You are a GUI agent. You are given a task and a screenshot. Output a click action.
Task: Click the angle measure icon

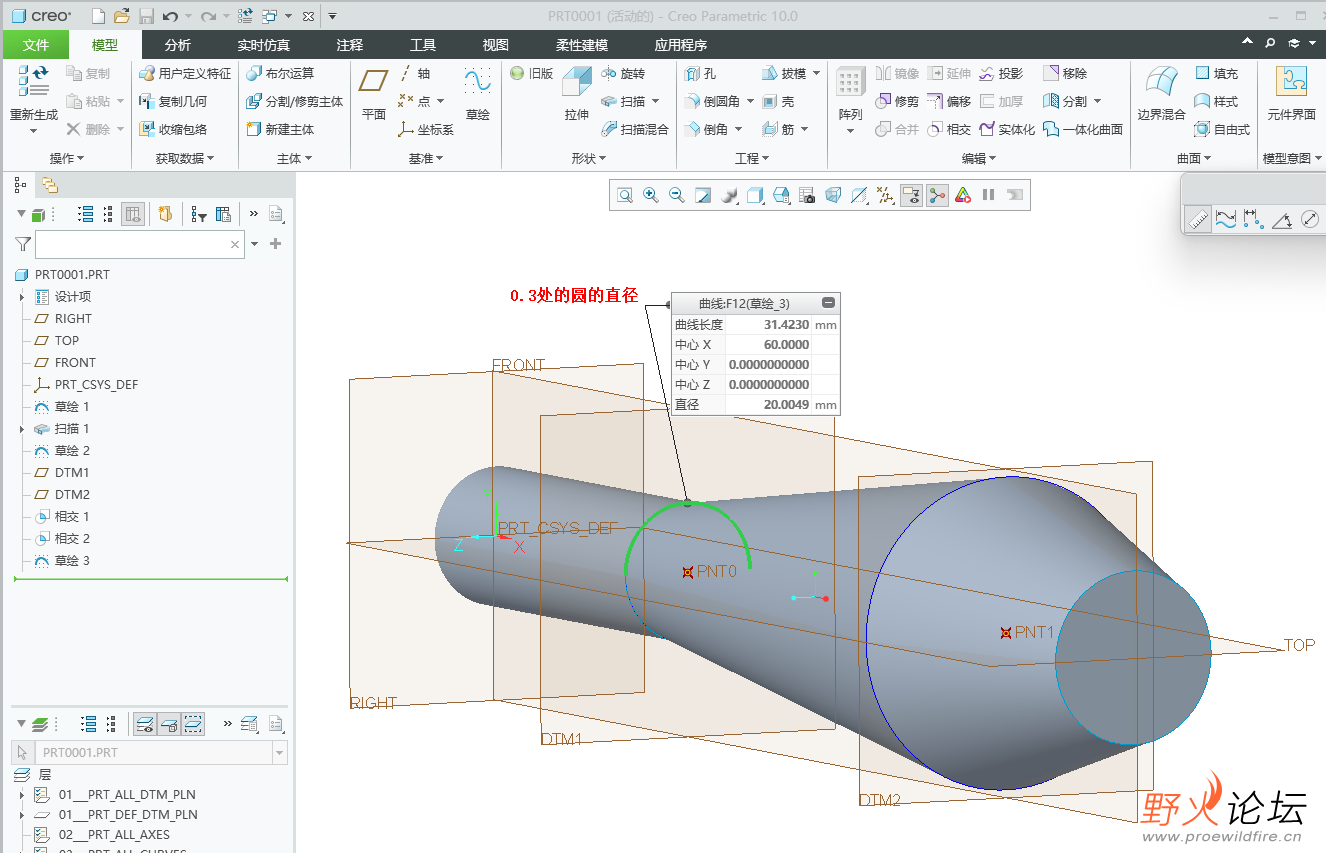click(1282, 219)
